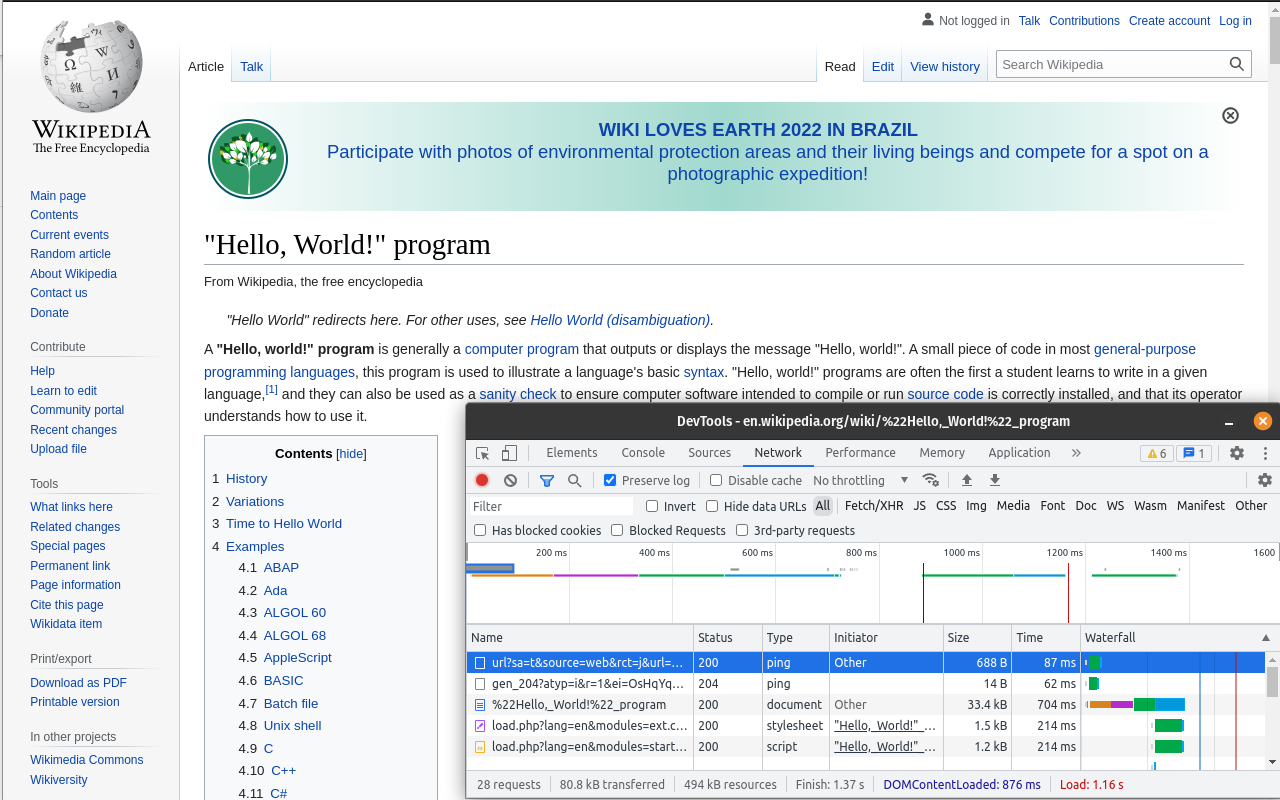Dismiss the Wiki Loves Earth banner

[x=1230, y=115]
